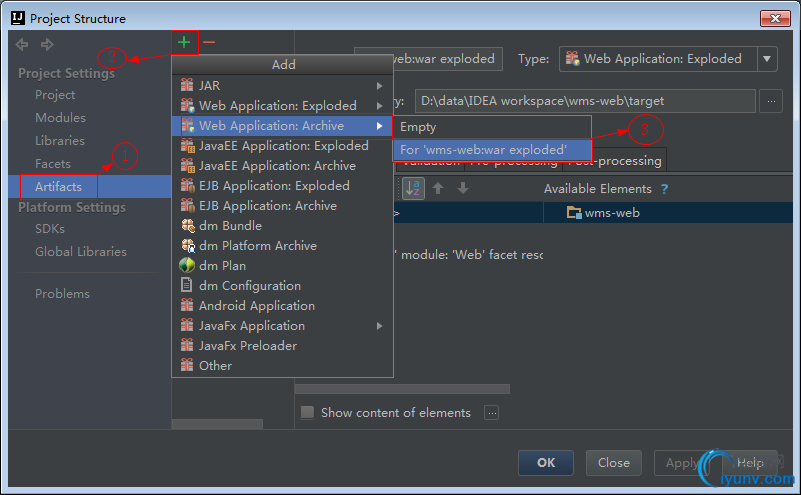
Task: Close the Project Structure dialog window
Action: [775, 18]
